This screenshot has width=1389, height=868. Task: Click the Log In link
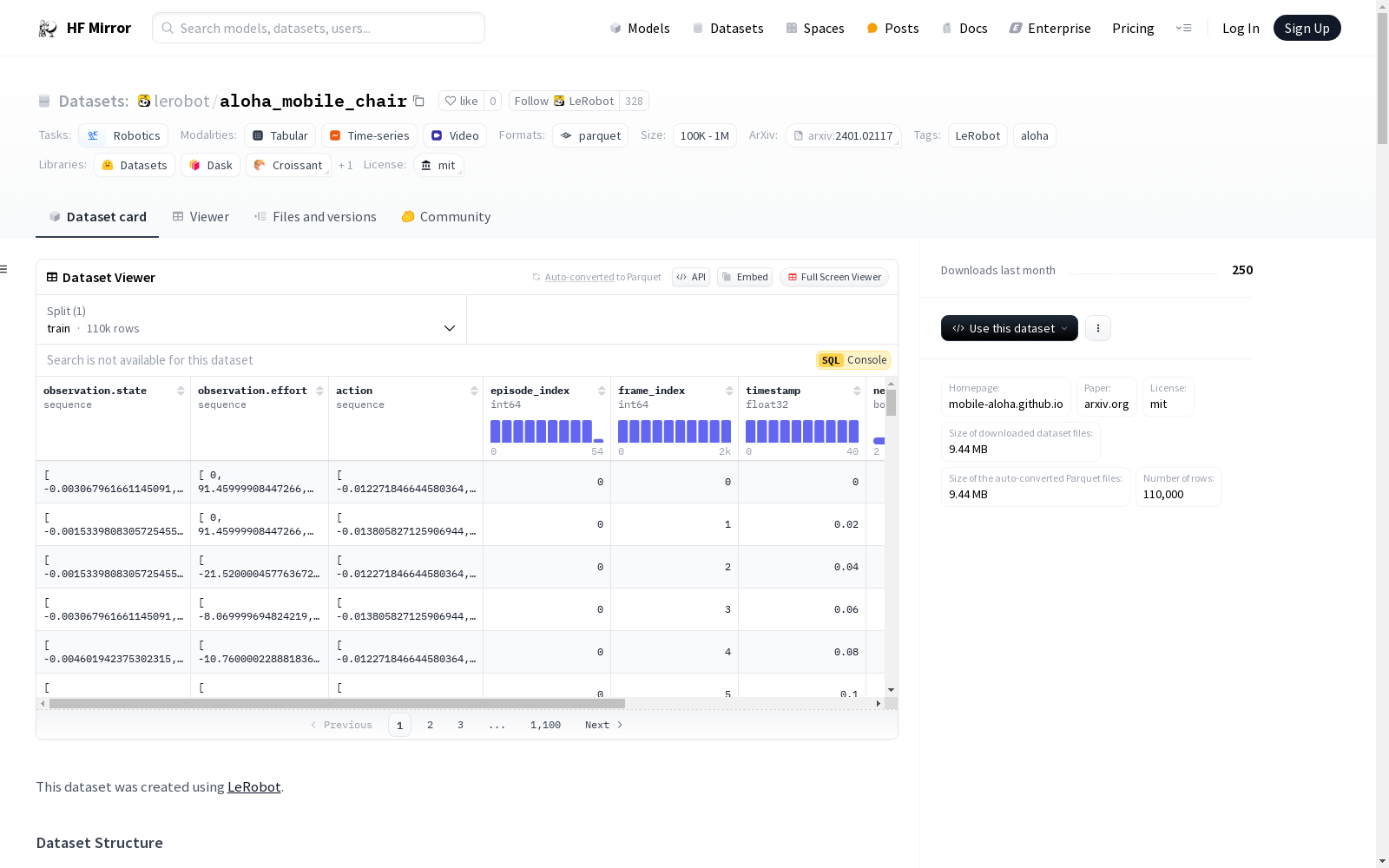[x=1241, y=28]
